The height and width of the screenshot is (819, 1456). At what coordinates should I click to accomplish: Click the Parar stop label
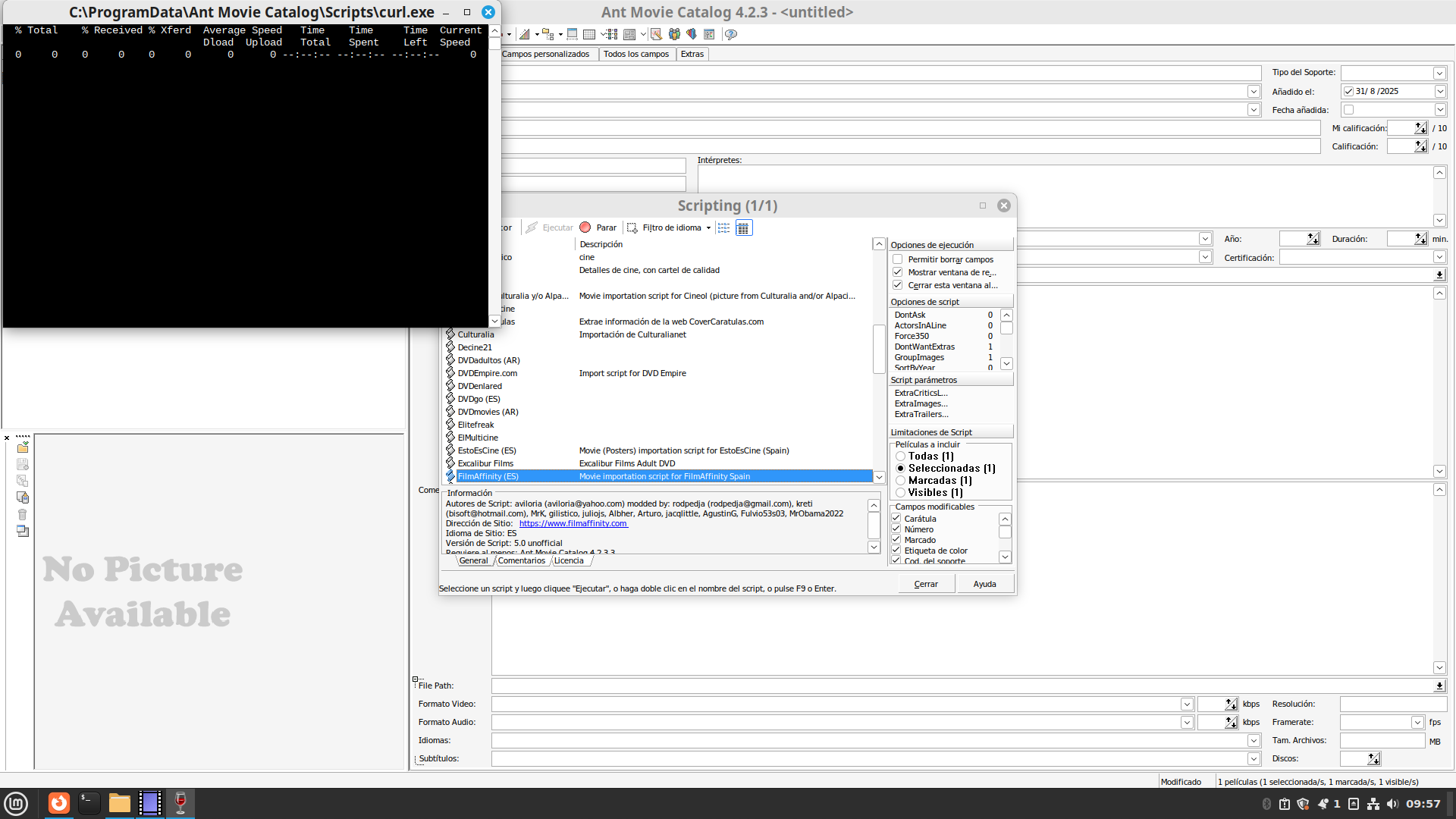pos(606,227)
